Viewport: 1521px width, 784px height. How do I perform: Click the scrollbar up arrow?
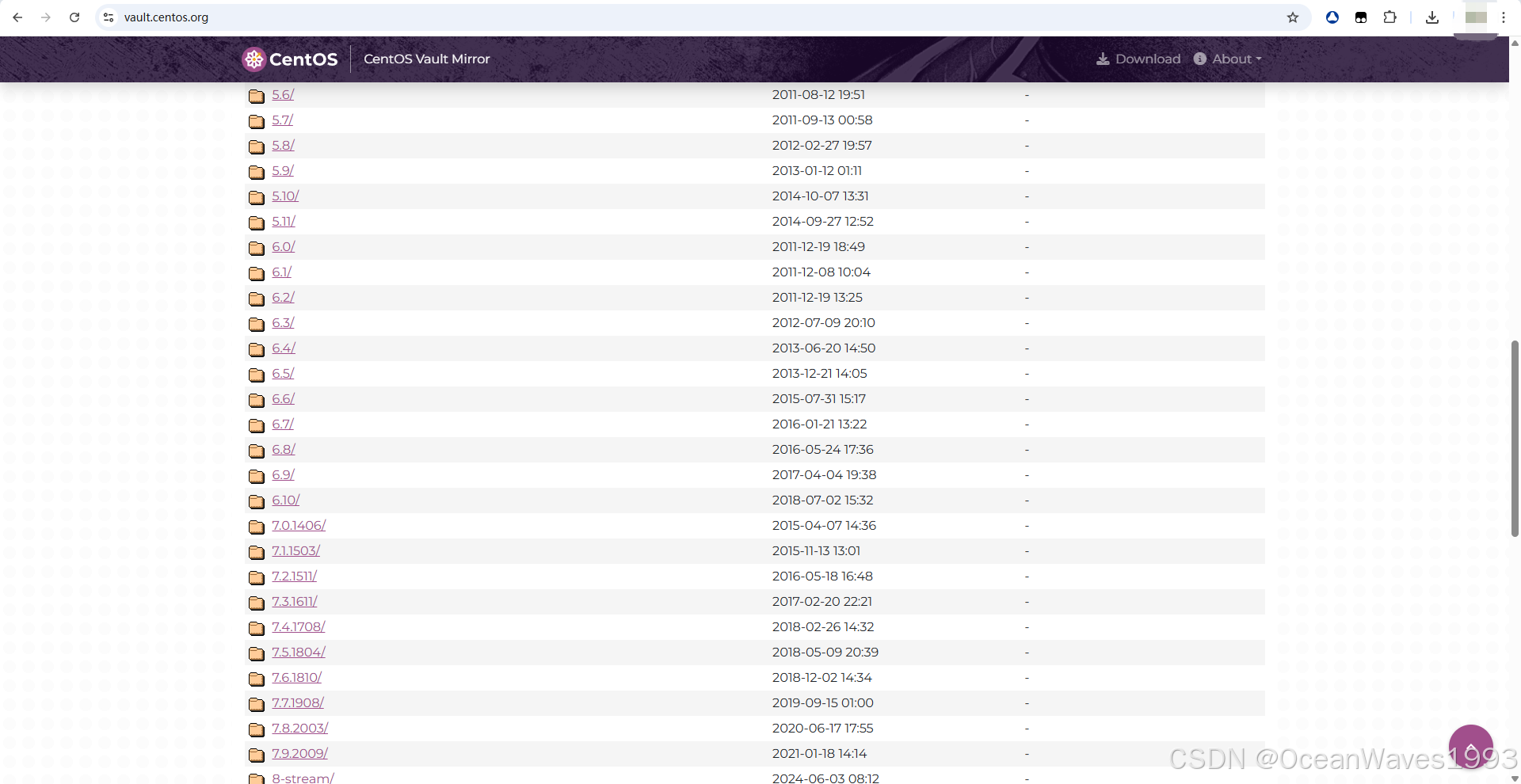pos(1515,43)
